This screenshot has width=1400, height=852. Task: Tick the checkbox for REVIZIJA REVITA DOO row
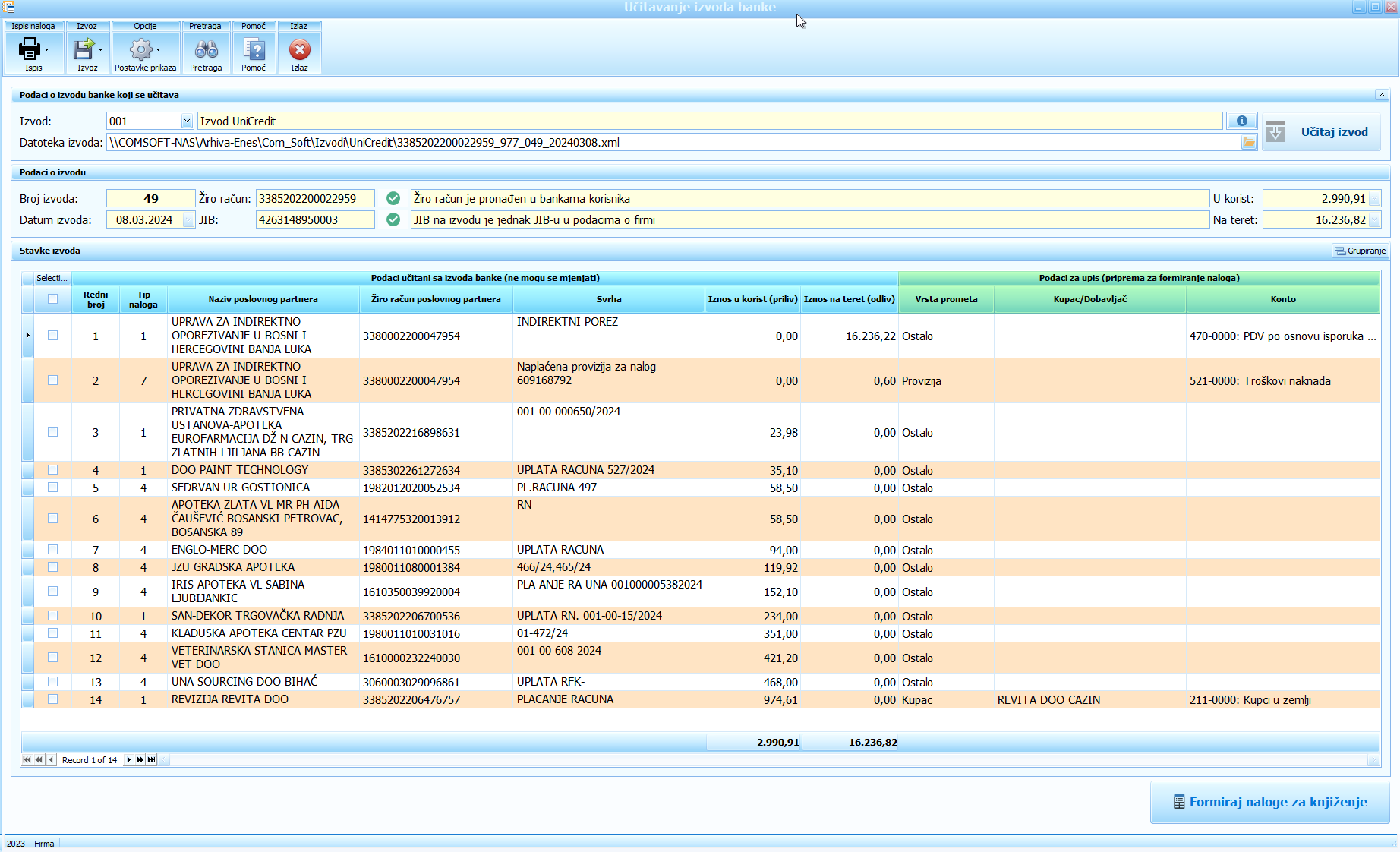pos(52,699)
